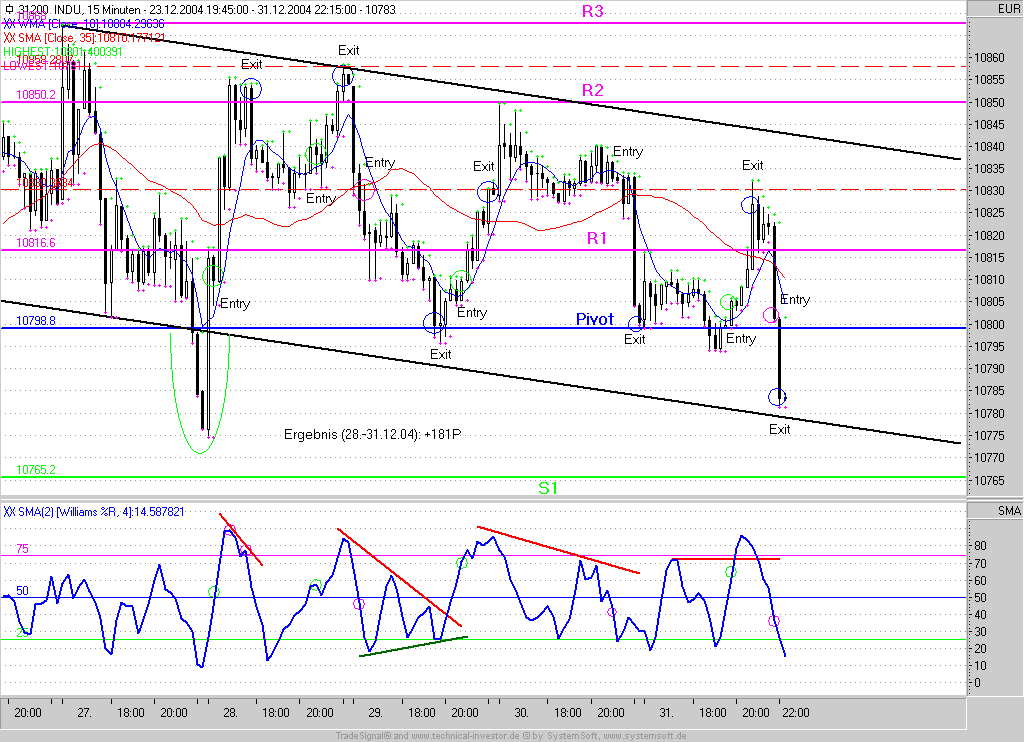The image size is (1024, 742).
Task: Select the R2 resistance line label
Action: point(593,91)
